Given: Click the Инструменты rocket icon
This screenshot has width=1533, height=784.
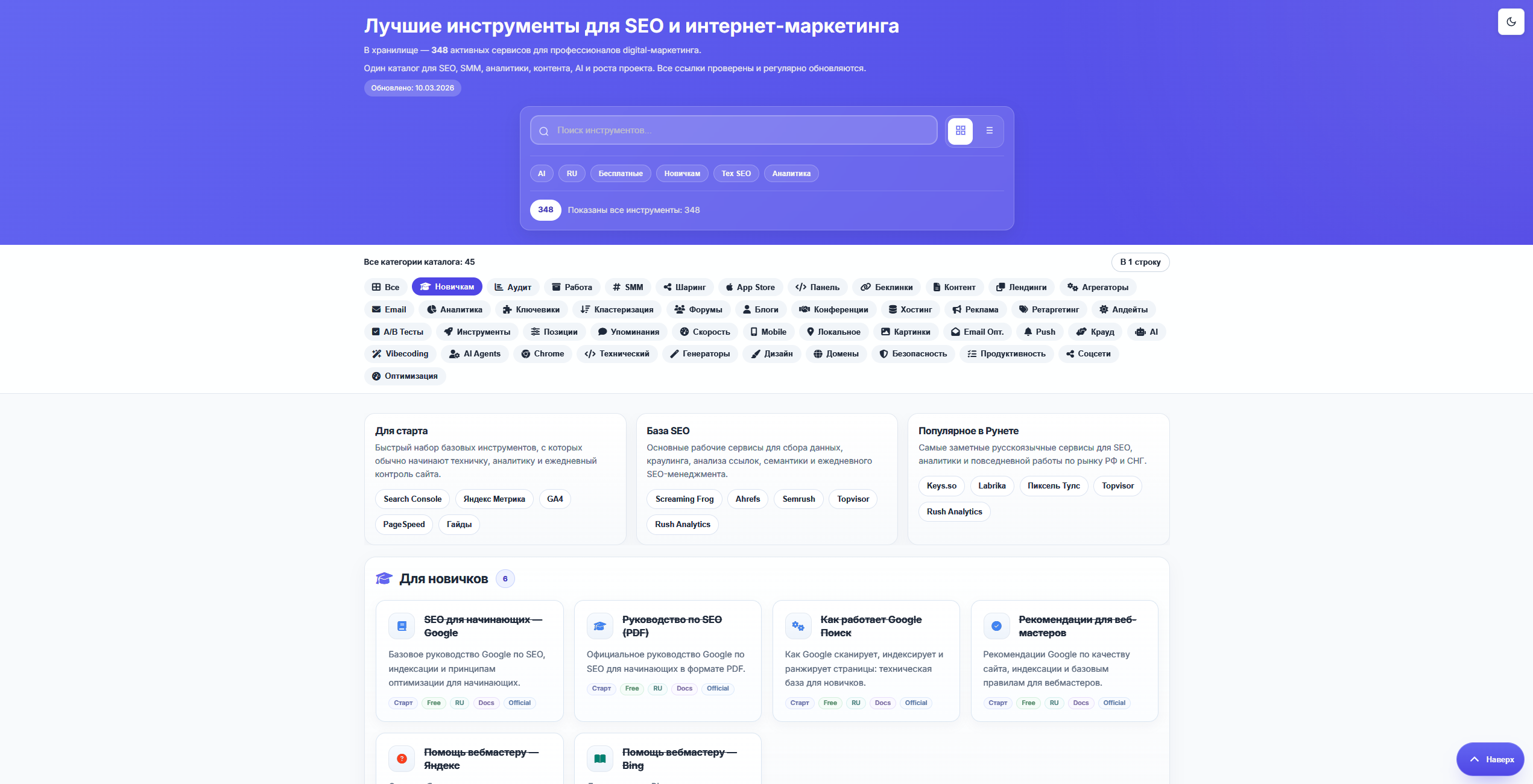Looking at the screenshot, I should click(449, 332).
